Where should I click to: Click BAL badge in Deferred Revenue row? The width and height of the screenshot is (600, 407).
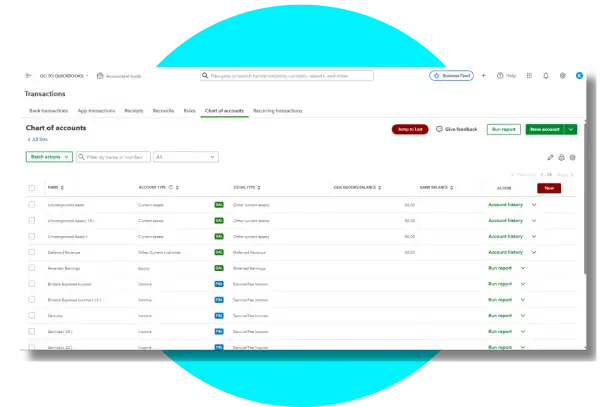point(219,252)
